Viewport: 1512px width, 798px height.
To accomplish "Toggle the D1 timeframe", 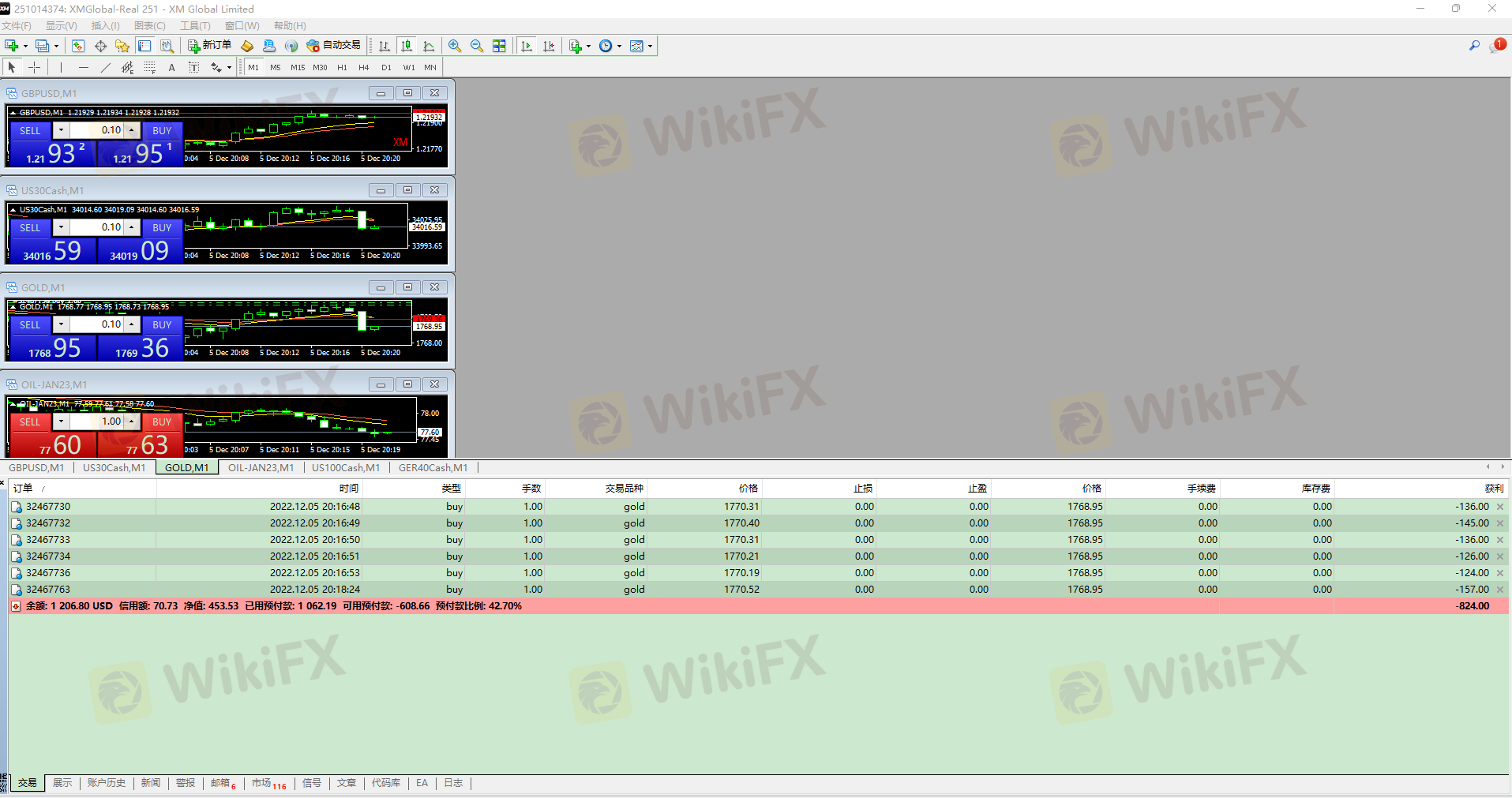I will point(386,67).
